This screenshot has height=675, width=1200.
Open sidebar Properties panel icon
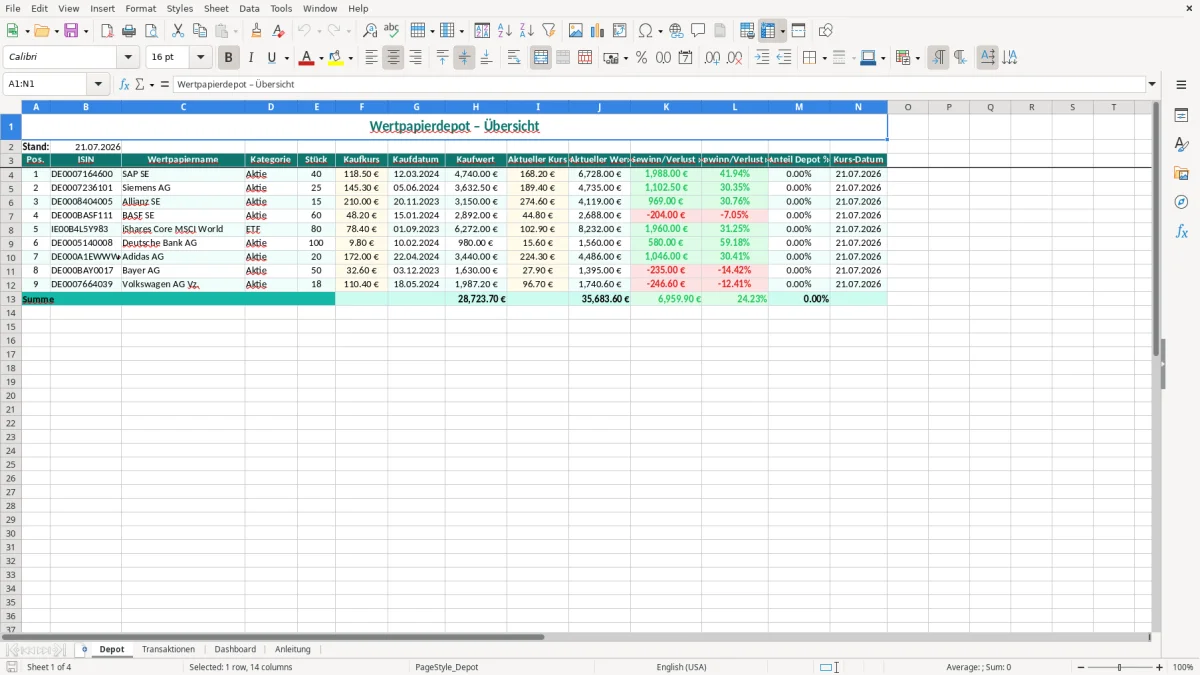click(x=1181, y=115)
